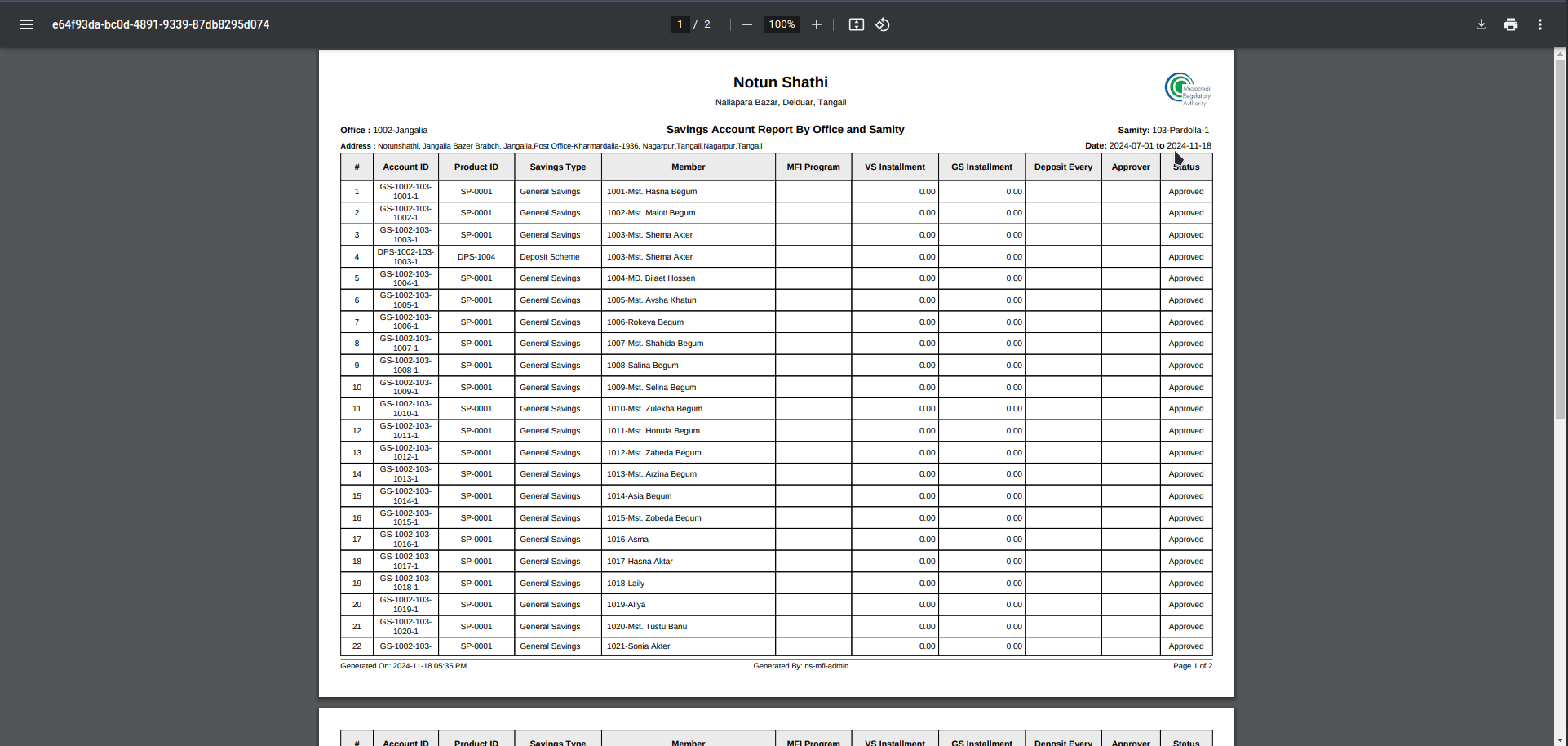Zoom out with the minus icon
Image resolution: width=1568 pixels, height=746 pixels.
(746, 24)
